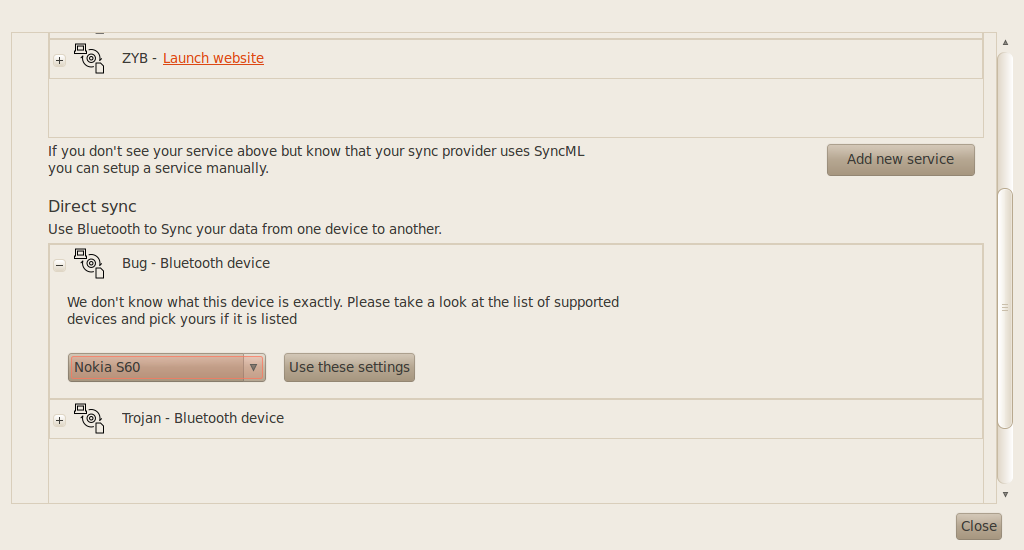Close the sync services dialog
Image resolution: width=1024 pixels, height=550 pixels.
[978, 526]
